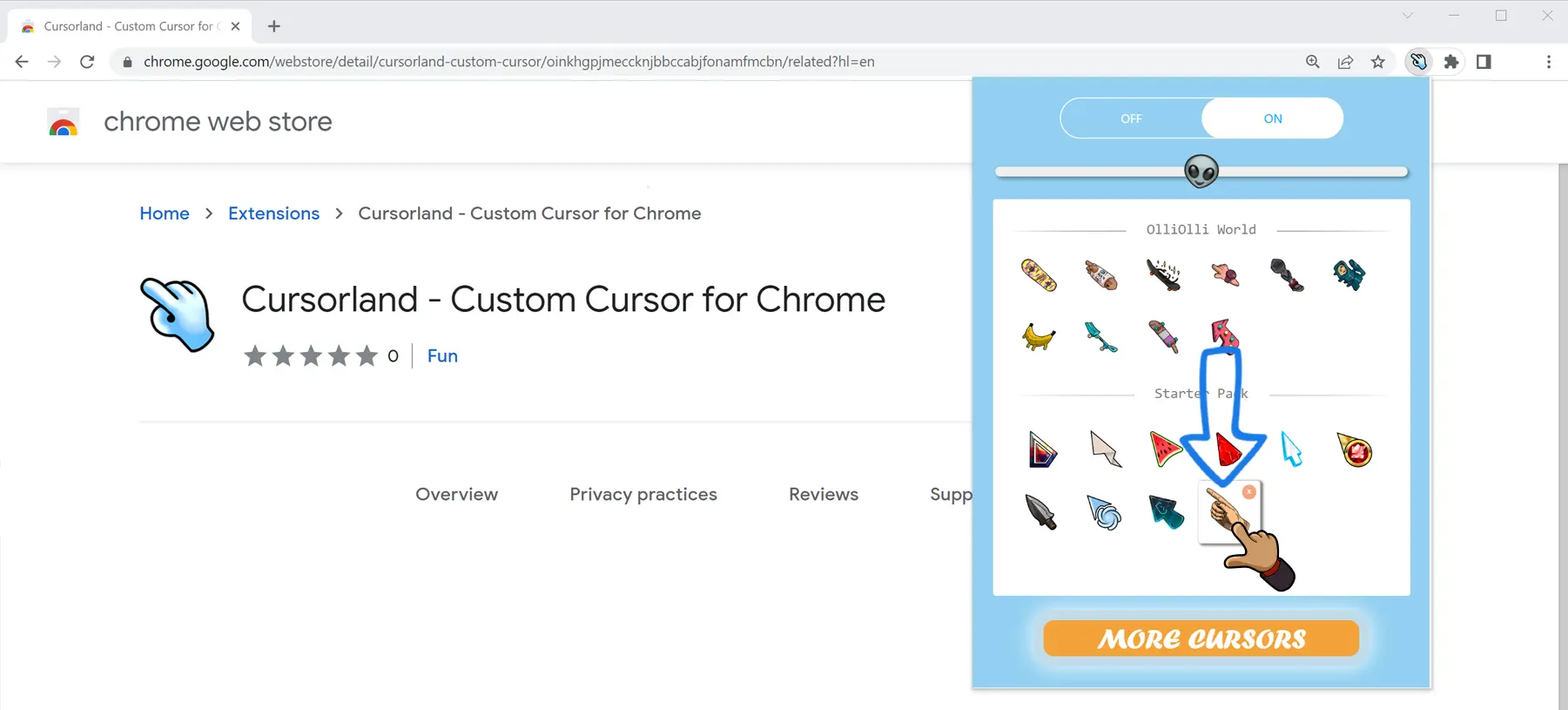Select the pointing hand cursor tile
The image size is (1568, 710).
click(1229, 512)
